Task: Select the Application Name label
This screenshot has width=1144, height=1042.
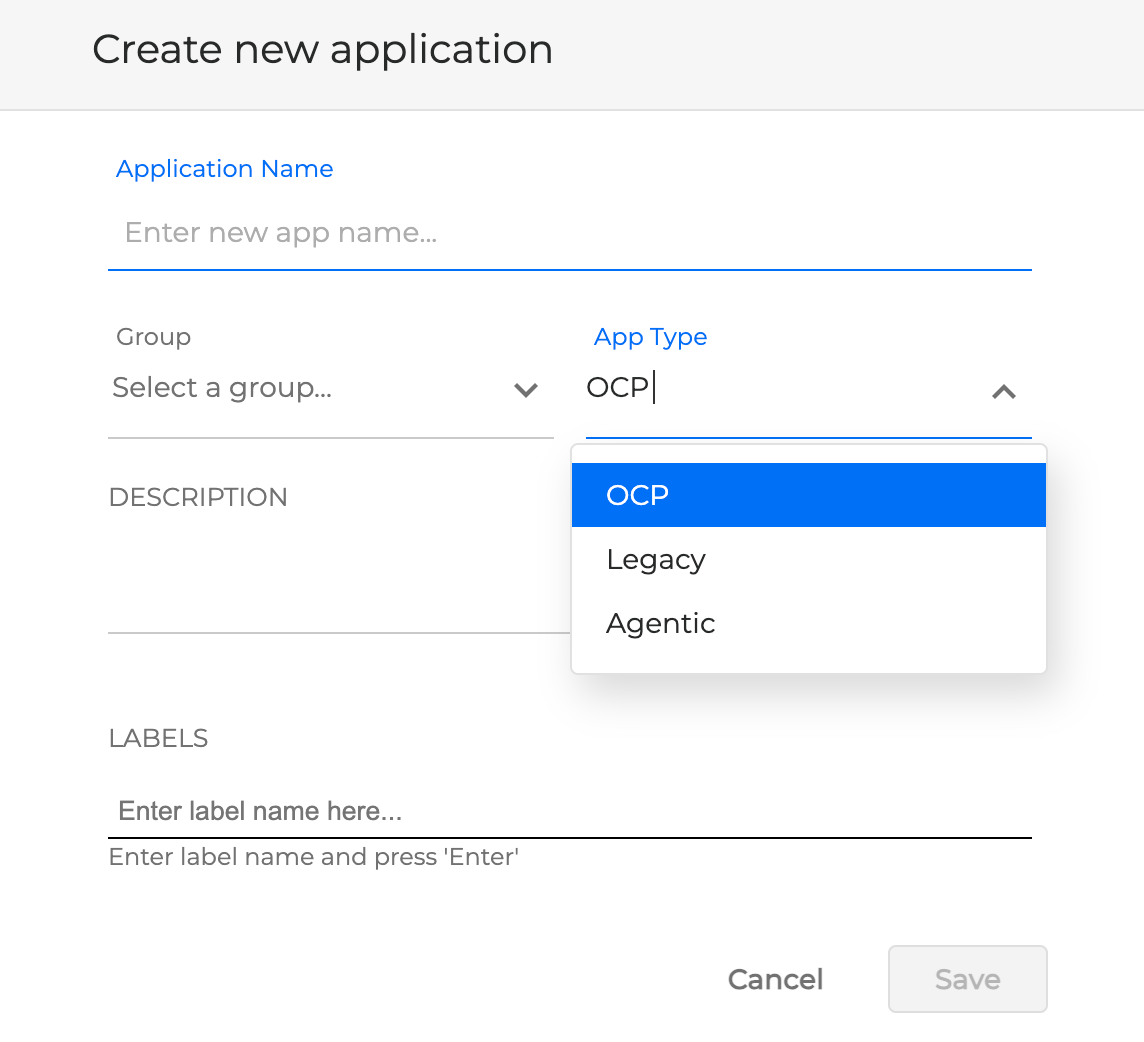Action: tap(224, 168)
